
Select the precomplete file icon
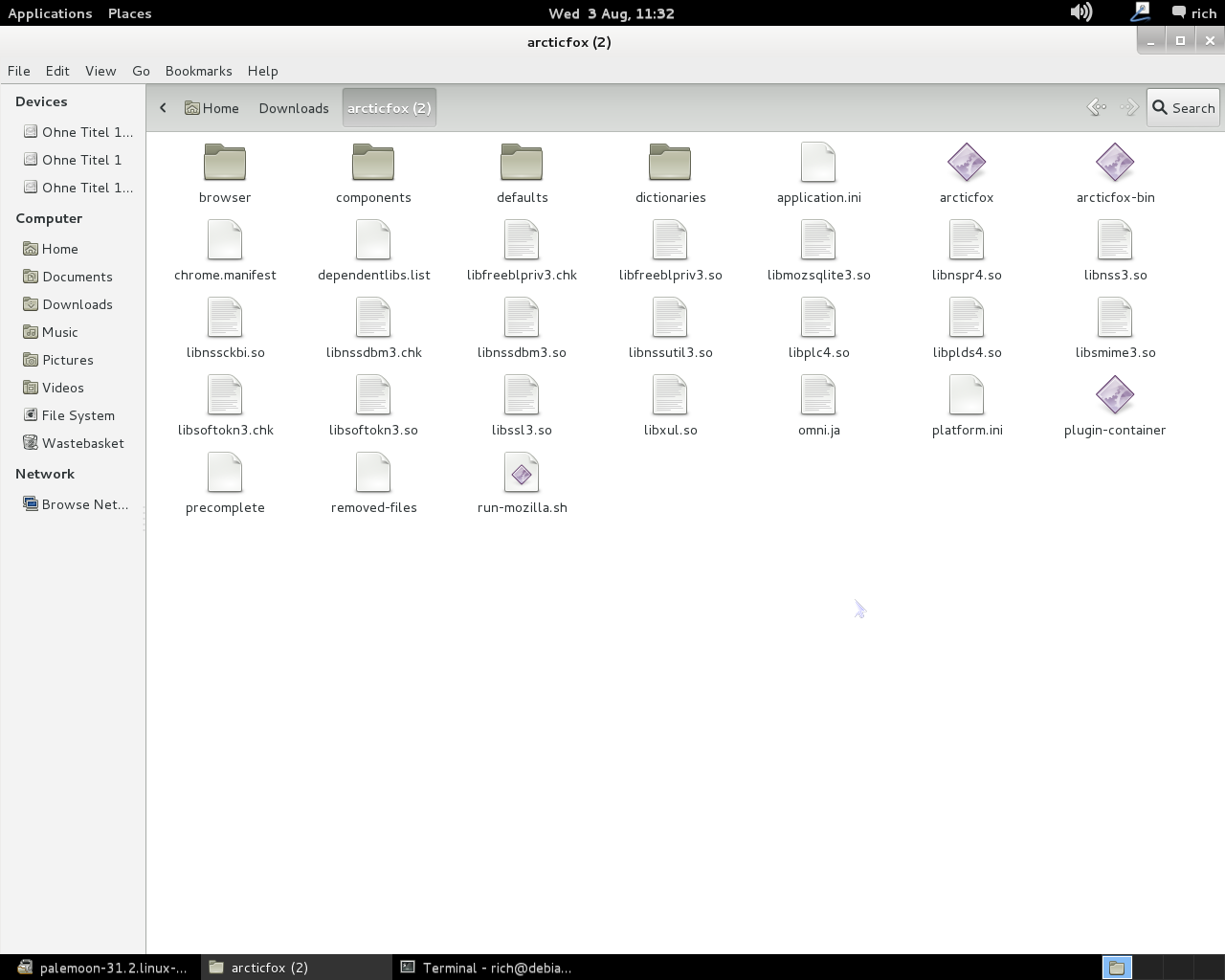pos(225,473)
